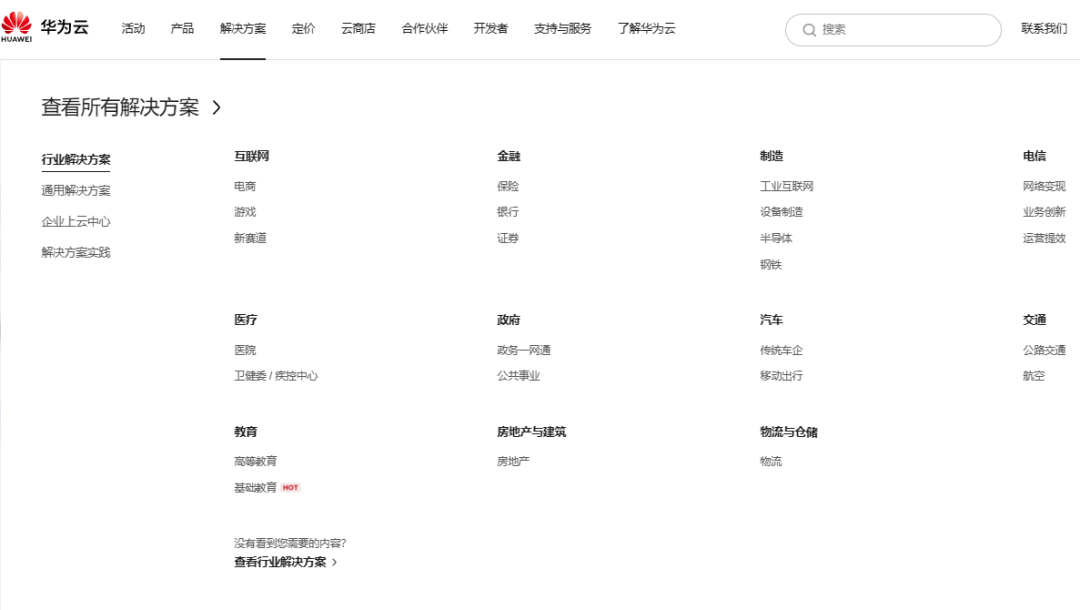Screen dimensions: 1080x610
Task: Open the 云商店 menu item
Action: [358, 28]
